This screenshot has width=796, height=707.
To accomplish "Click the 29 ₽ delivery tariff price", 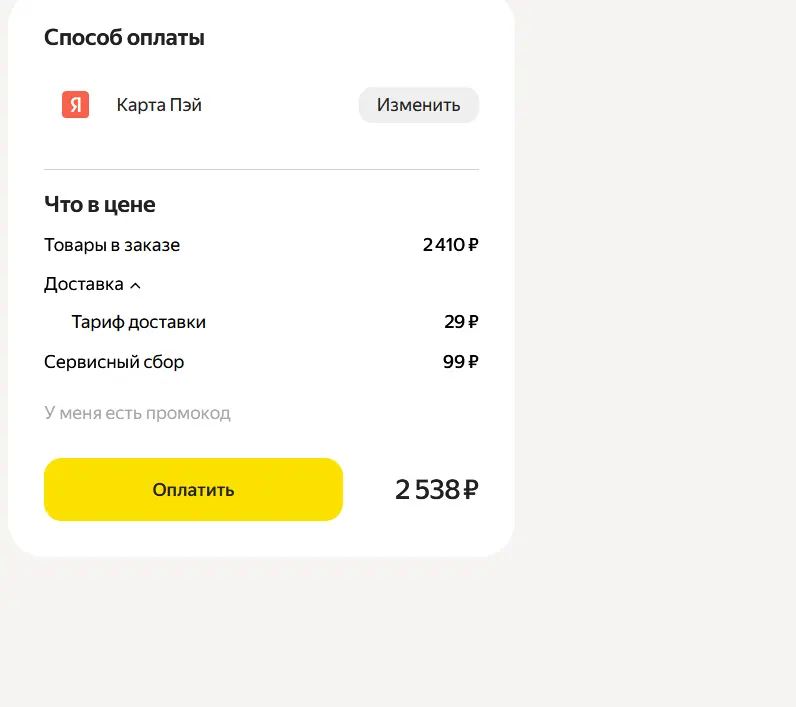I will 461,322.
